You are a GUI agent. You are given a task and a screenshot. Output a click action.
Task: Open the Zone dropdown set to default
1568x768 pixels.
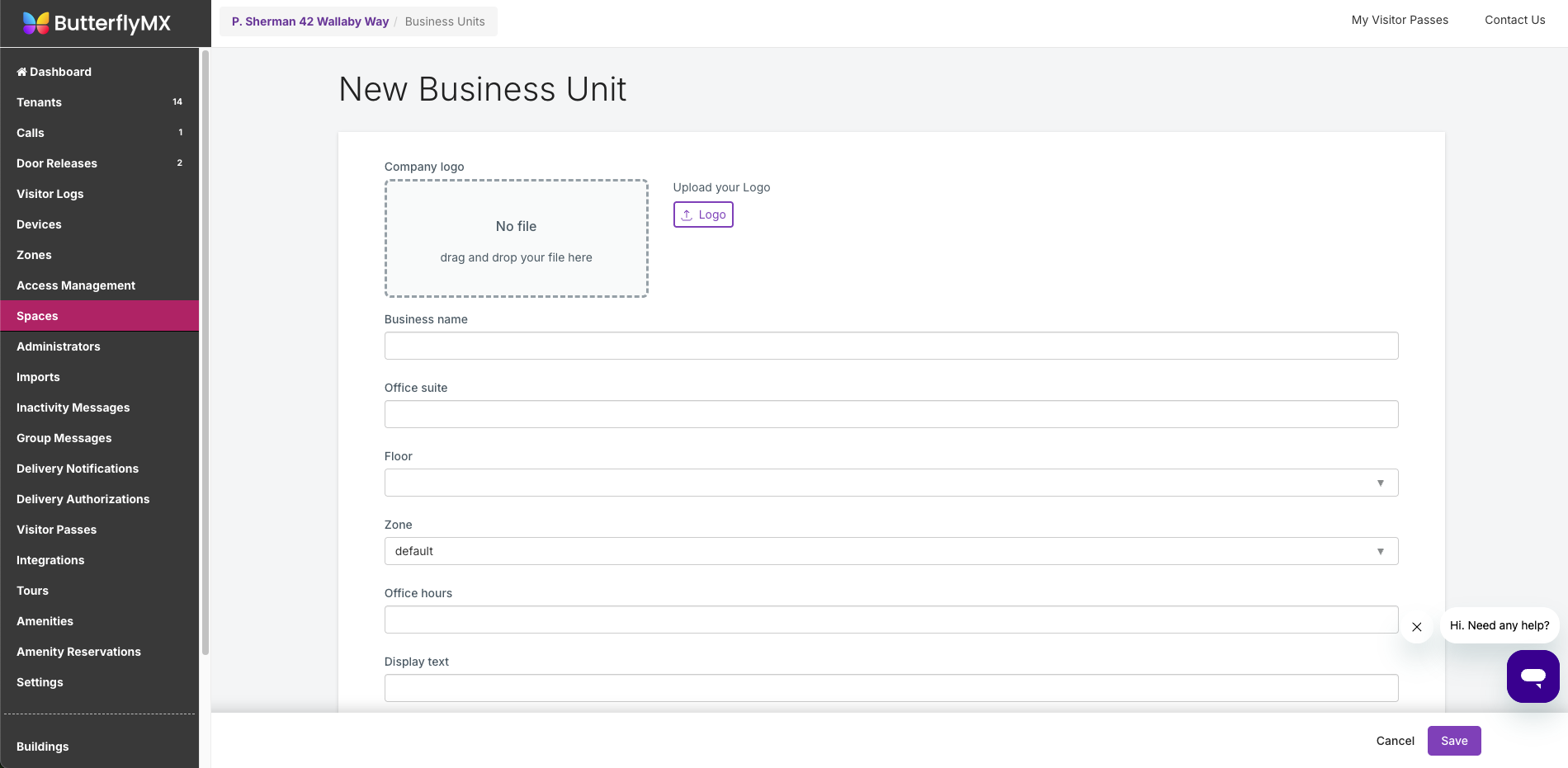890,551
